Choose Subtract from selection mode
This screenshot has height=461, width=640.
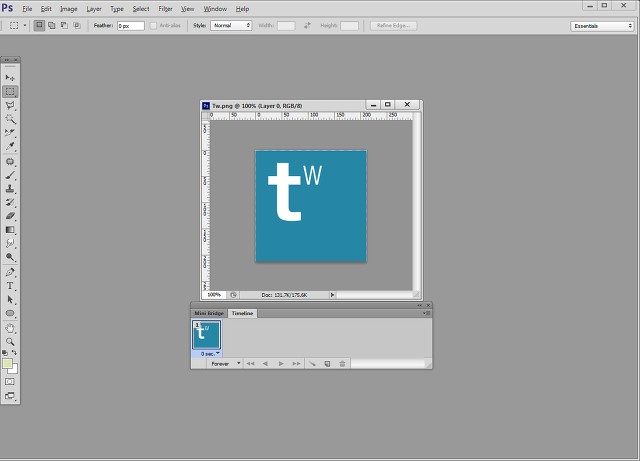point(64,25)
